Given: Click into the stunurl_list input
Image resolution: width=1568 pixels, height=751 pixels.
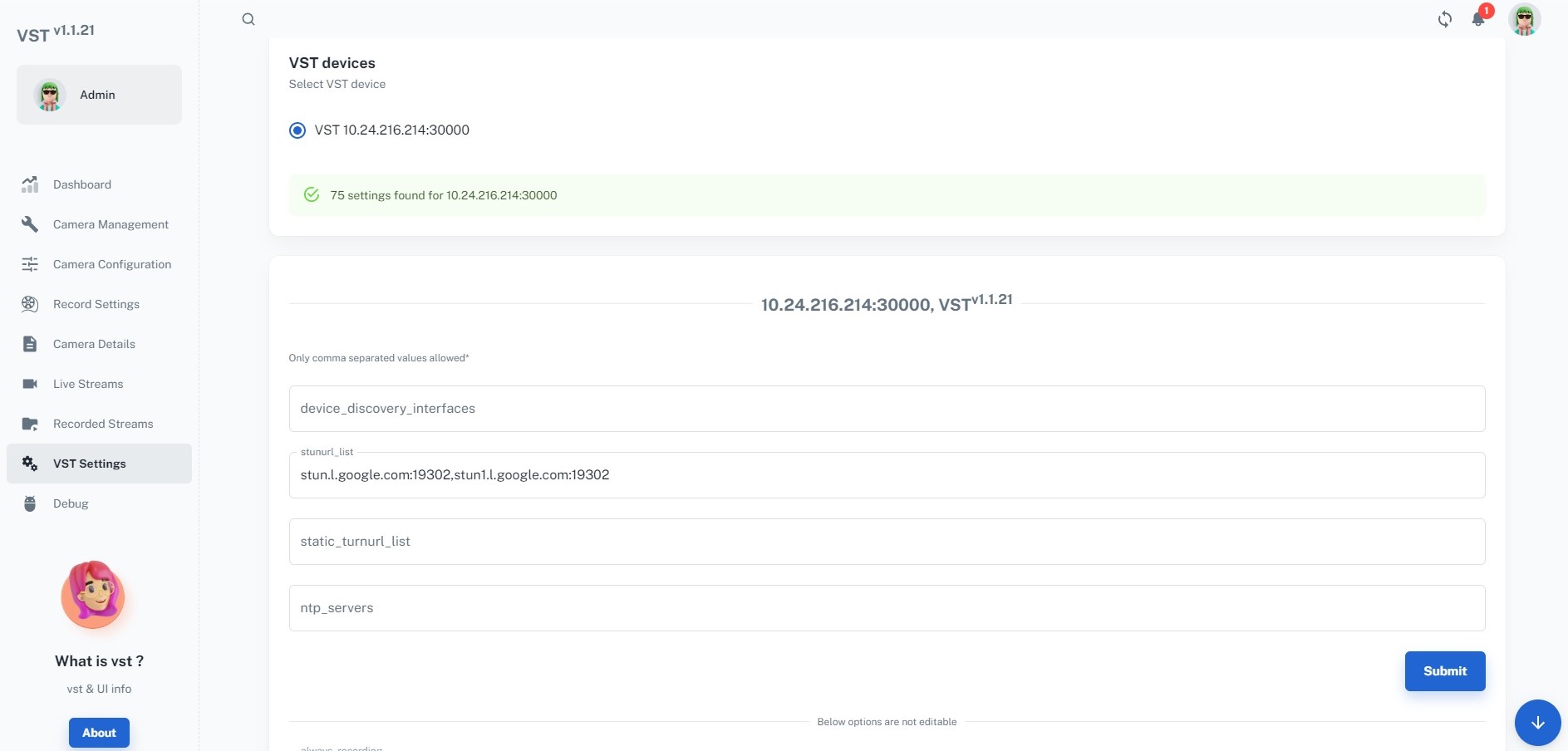Looking at the screenshot, I should click(886, 475).
